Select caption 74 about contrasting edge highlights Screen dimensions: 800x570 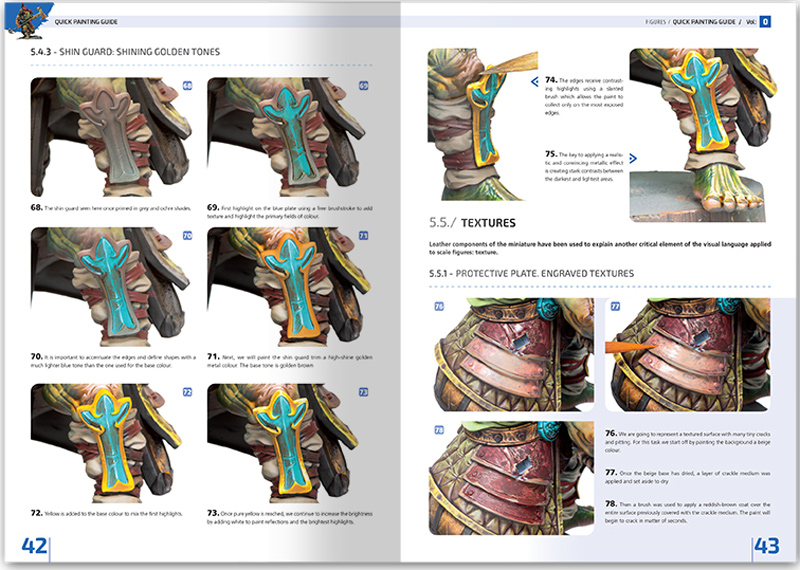[584, 96]
